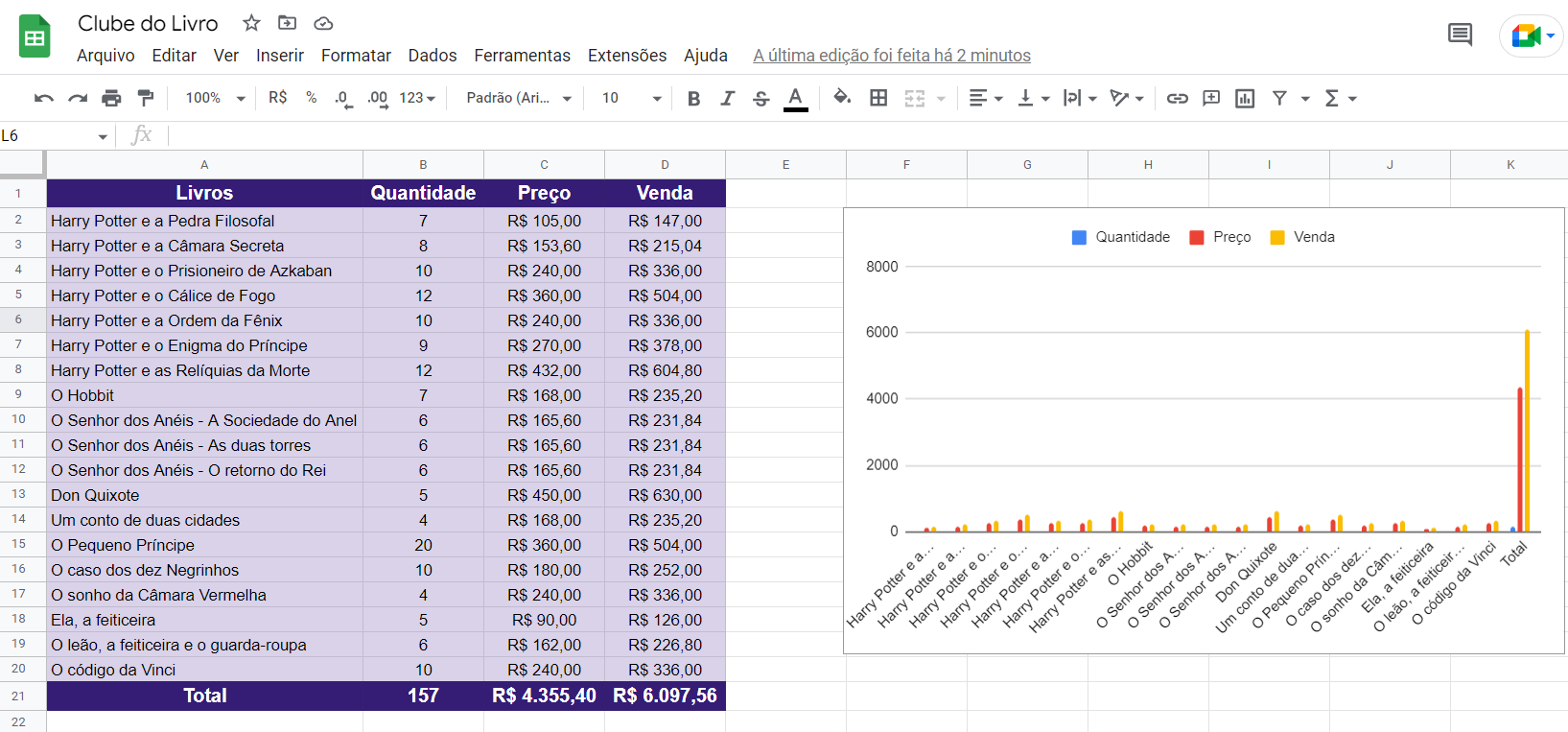The image size is (1568, 732).
Task: Check the cloud save status icon
Action: tap(323, 23)
